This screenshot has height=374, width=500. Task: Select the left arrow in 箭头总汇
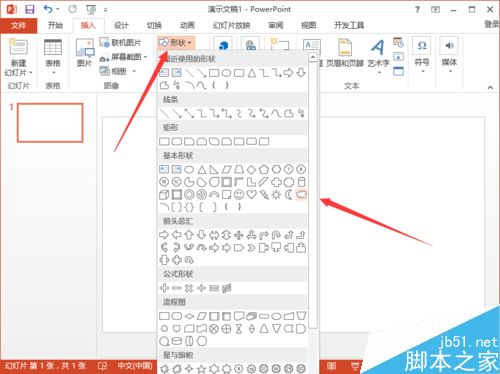click(x=177, y=235)
